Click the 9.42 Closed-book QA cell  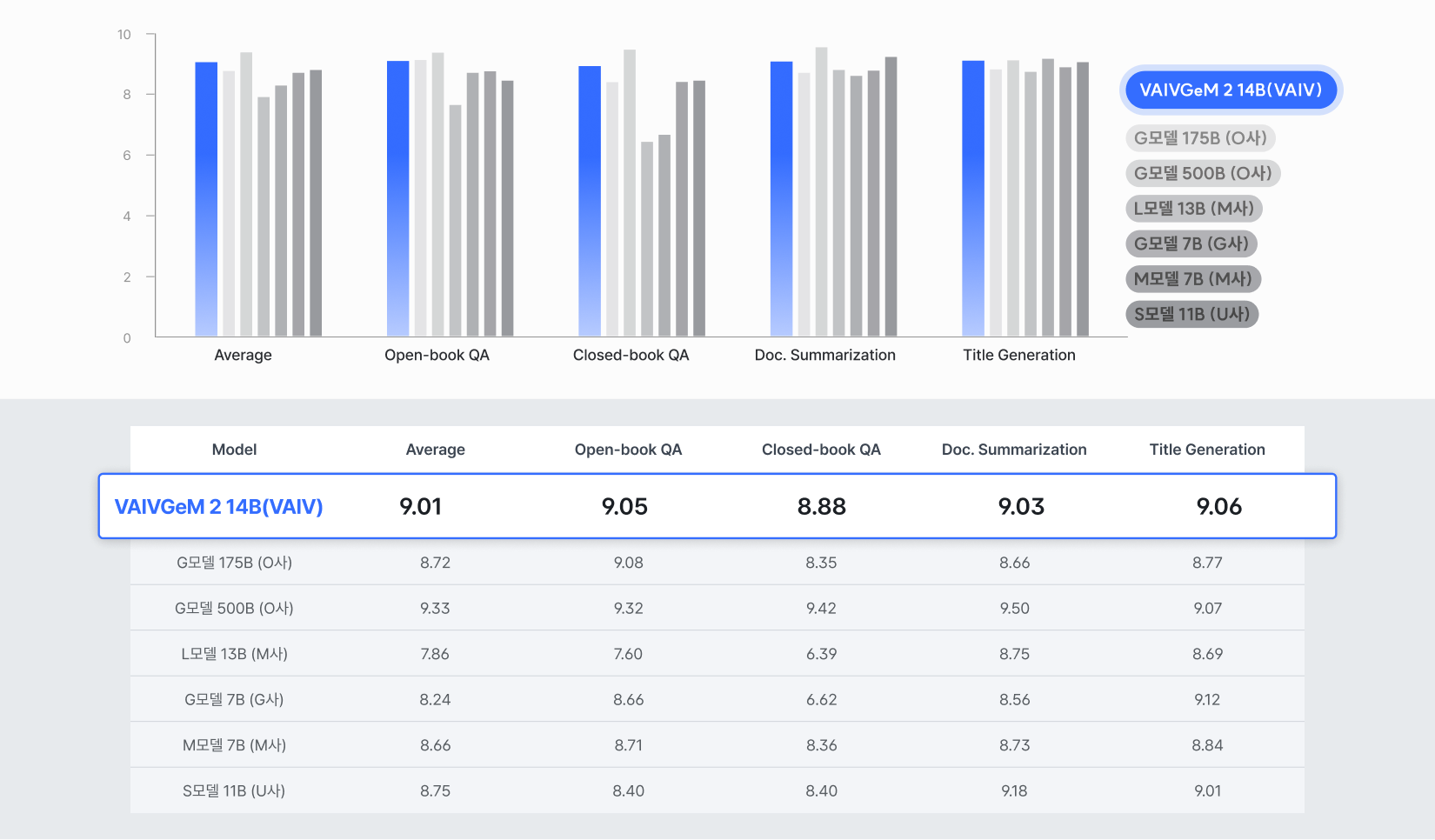[821, 609]
